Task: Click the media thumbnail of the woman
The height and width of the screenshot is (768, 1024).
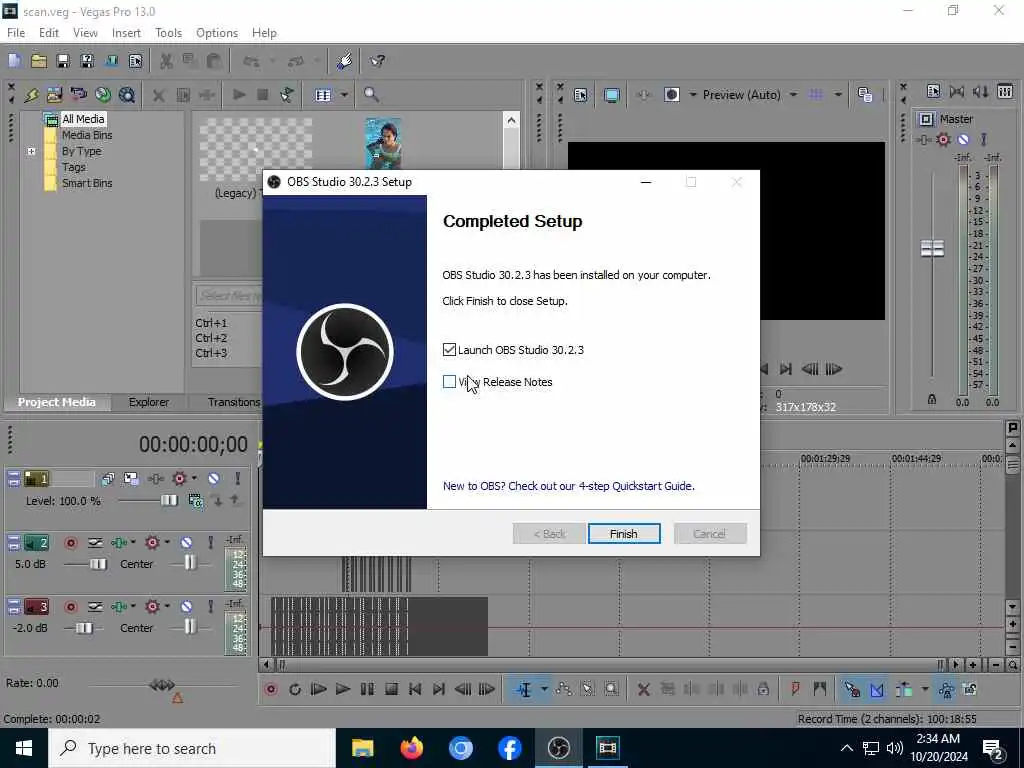Action: tap(383, 144)
